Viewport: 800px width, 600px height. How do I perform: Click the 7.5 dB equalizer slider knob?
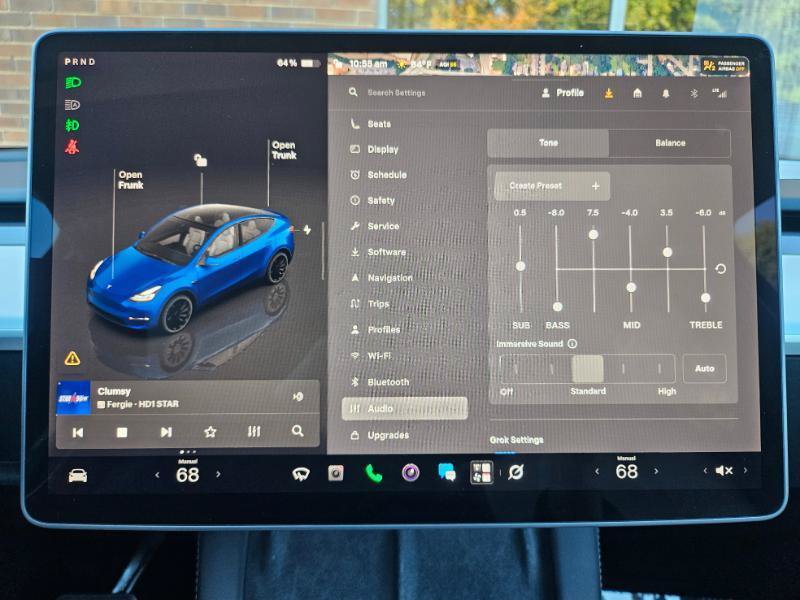[593, 235]
